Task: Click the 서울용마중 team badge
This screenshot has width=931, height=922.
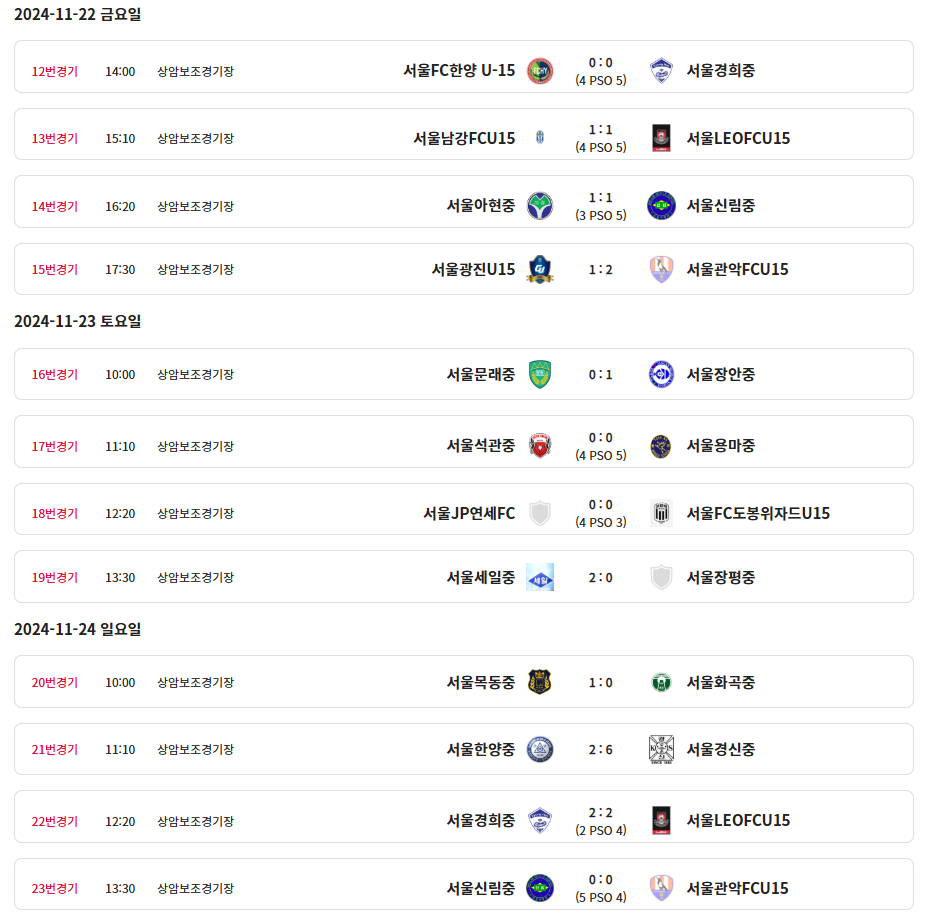Action: [x=661, y=445]
